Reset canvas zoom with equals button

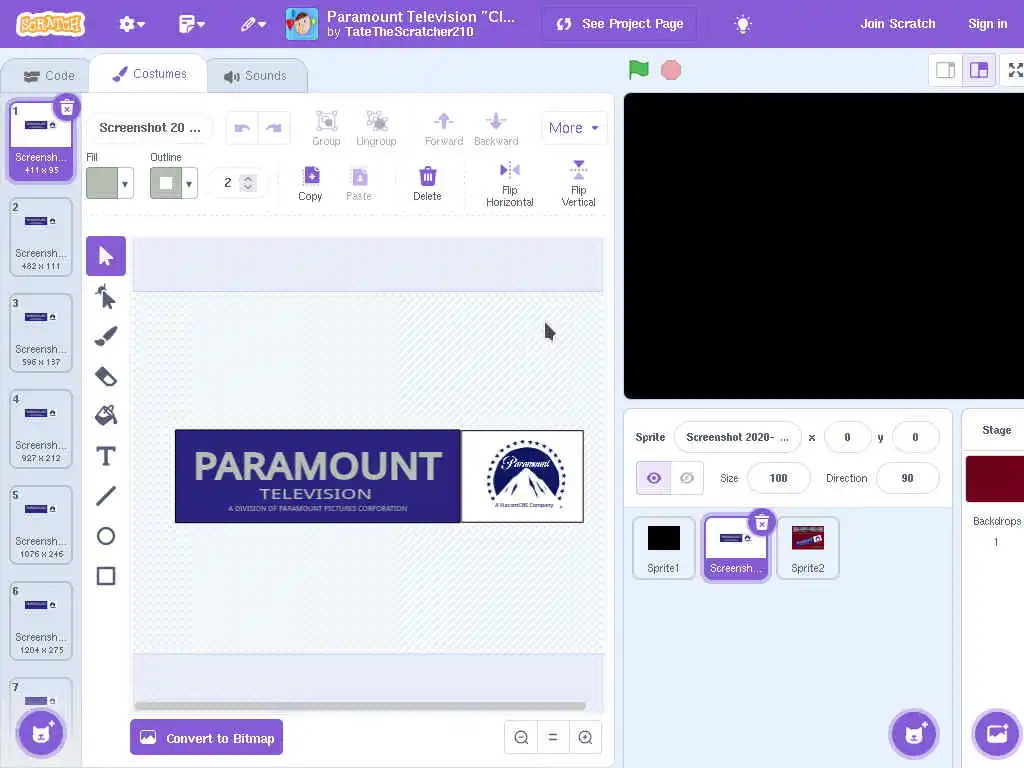(553, 737)
